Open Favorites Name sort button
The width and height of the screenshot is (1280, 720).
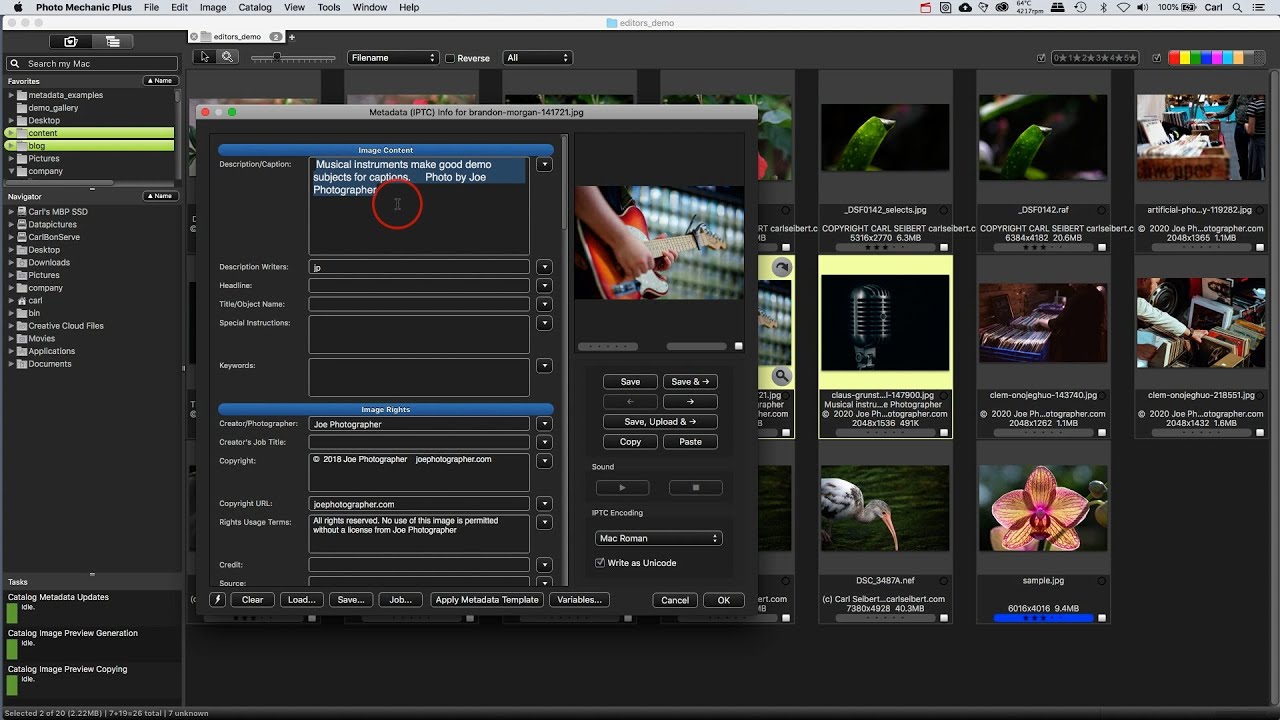coord(160,81)
